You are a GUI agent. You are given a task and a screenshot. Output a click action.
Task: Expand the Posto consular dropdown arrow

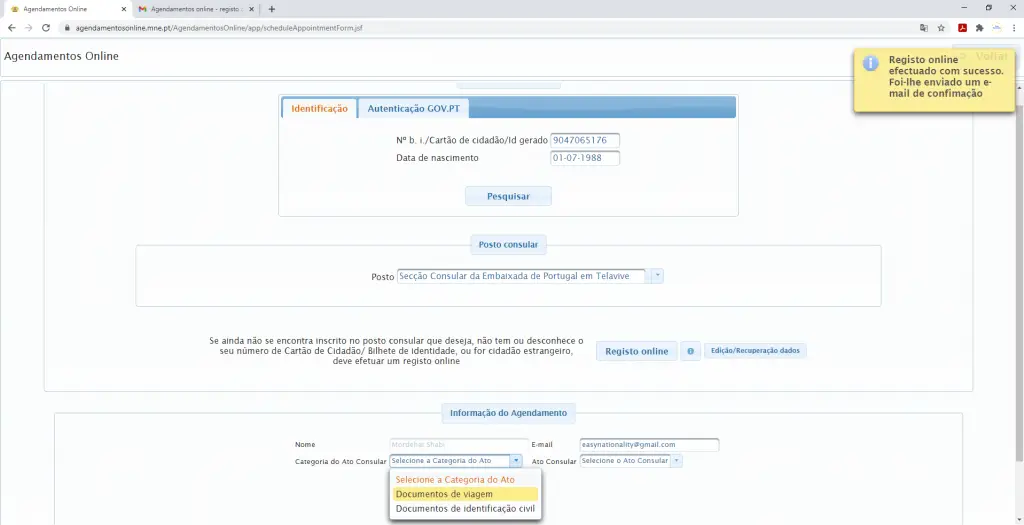pyautogui.click(x=657, y=276)
